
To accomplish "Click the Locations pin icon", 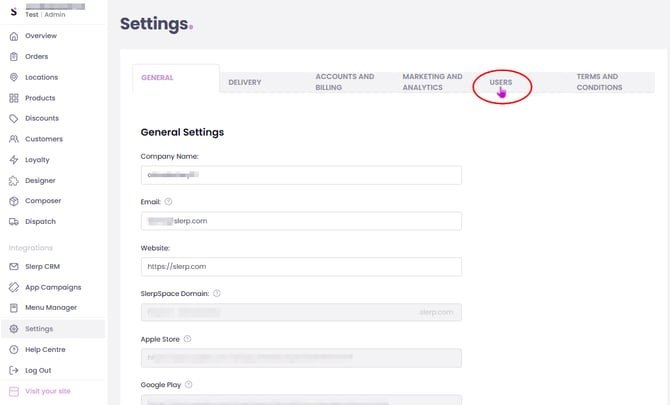I will point(14,77).
